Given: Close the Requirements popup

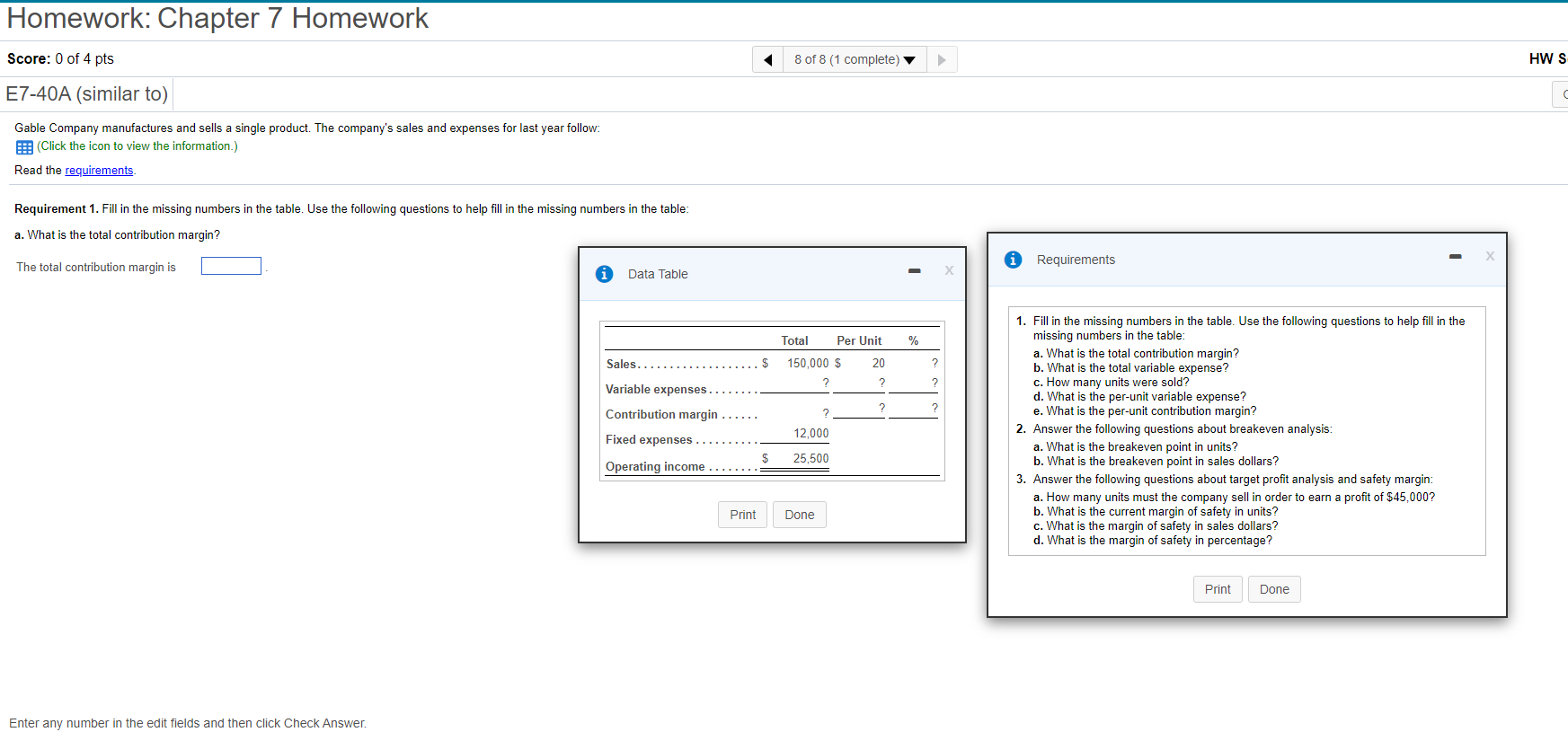Looking at the screenshot, I should [x=1490, y=256].
